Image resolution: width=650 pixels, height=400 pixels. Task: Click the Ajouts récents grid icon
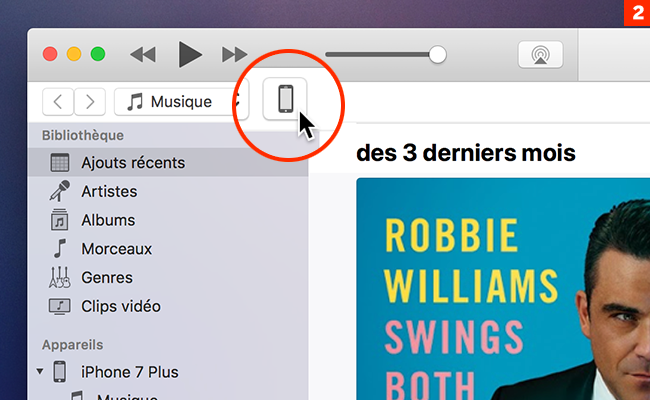(x=60, y=162)
